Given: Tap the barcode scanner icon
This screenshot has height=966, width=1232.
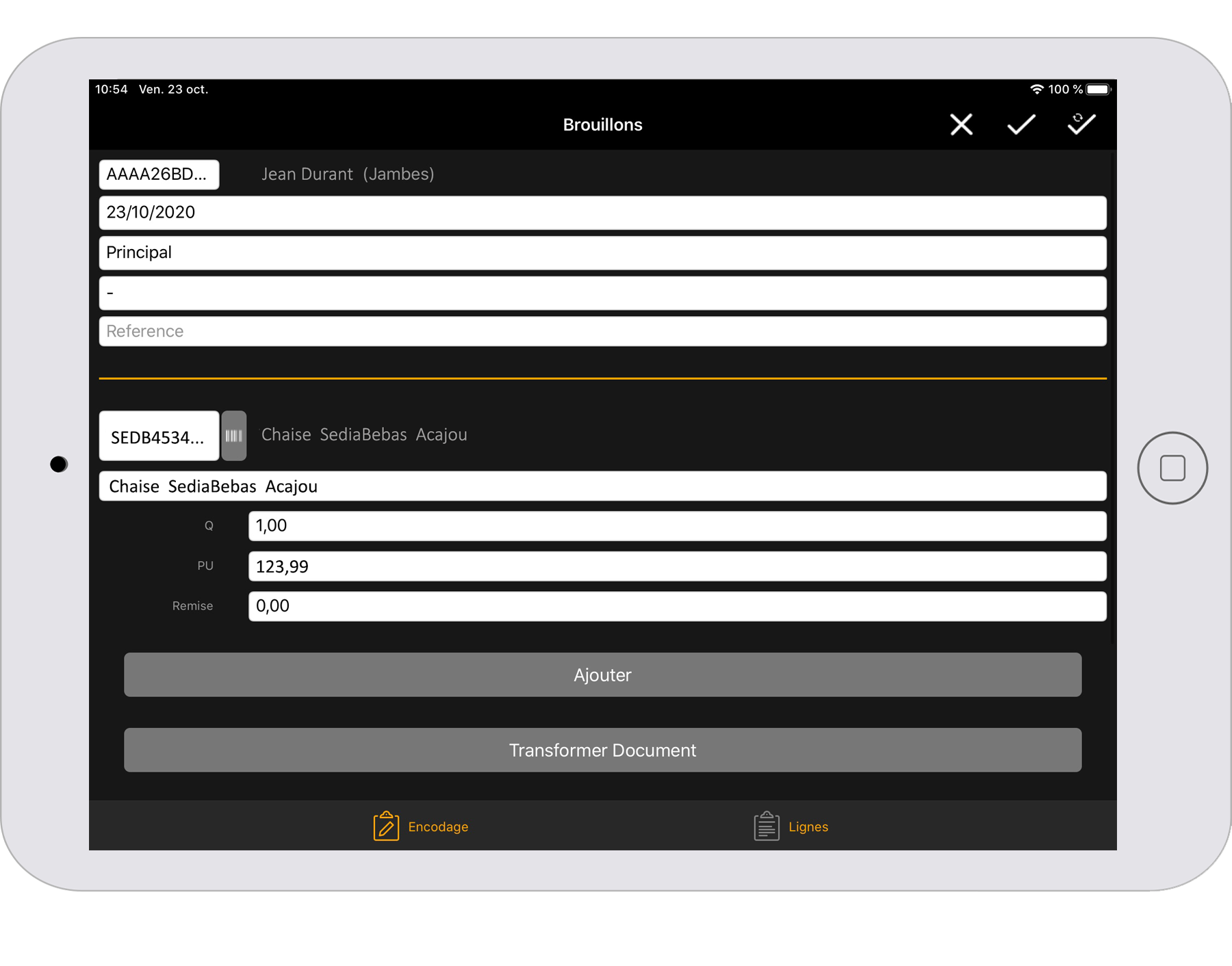Looking at the screenshot, I should coord(233,436).
